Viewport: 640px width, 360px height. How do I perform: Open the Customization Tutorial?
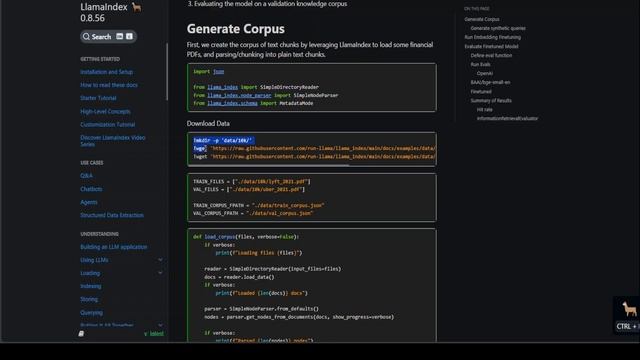pyautogui.click(x=108, y=124)
